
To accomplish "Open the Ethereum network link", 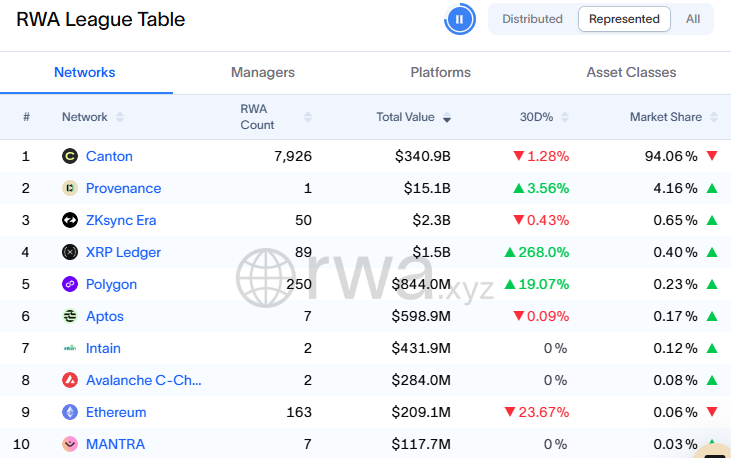I will (116, 412).
